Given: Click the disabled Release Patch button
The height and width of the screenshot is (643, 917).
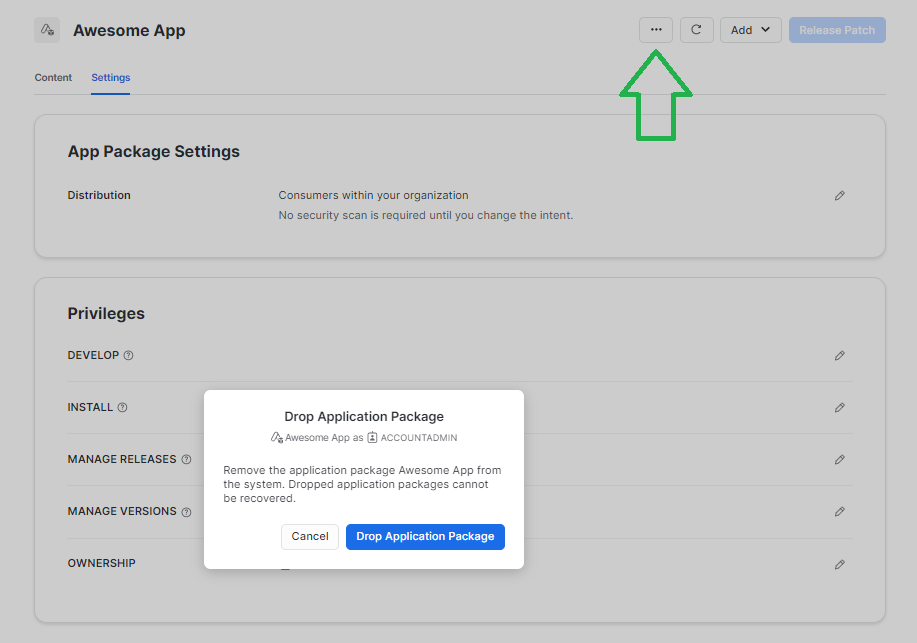Looking at the screenshot, I should coord(837,29).
